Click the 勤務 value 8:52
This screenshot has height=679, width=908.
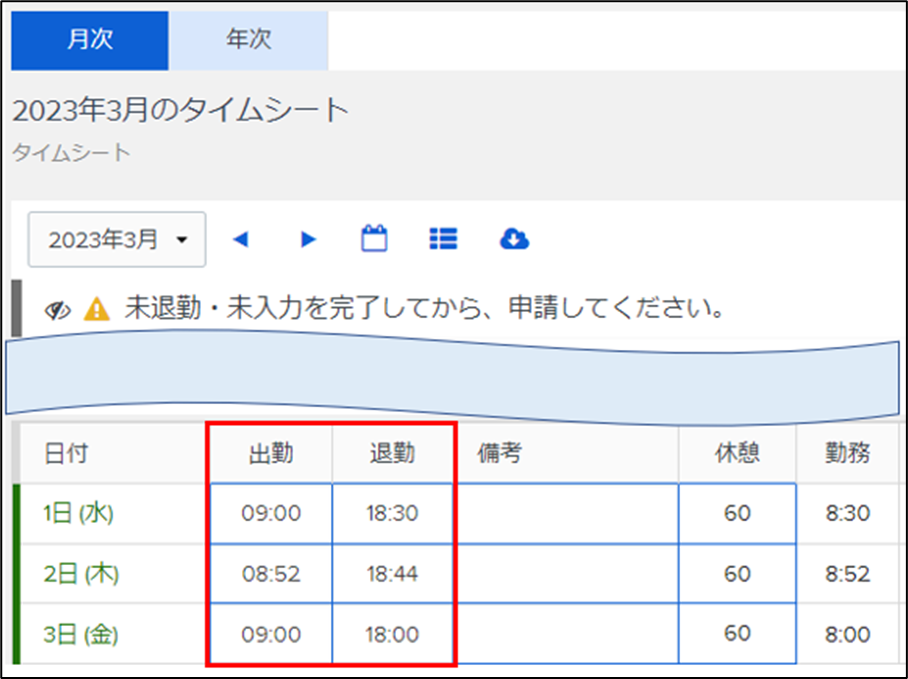tap(847, 574)
